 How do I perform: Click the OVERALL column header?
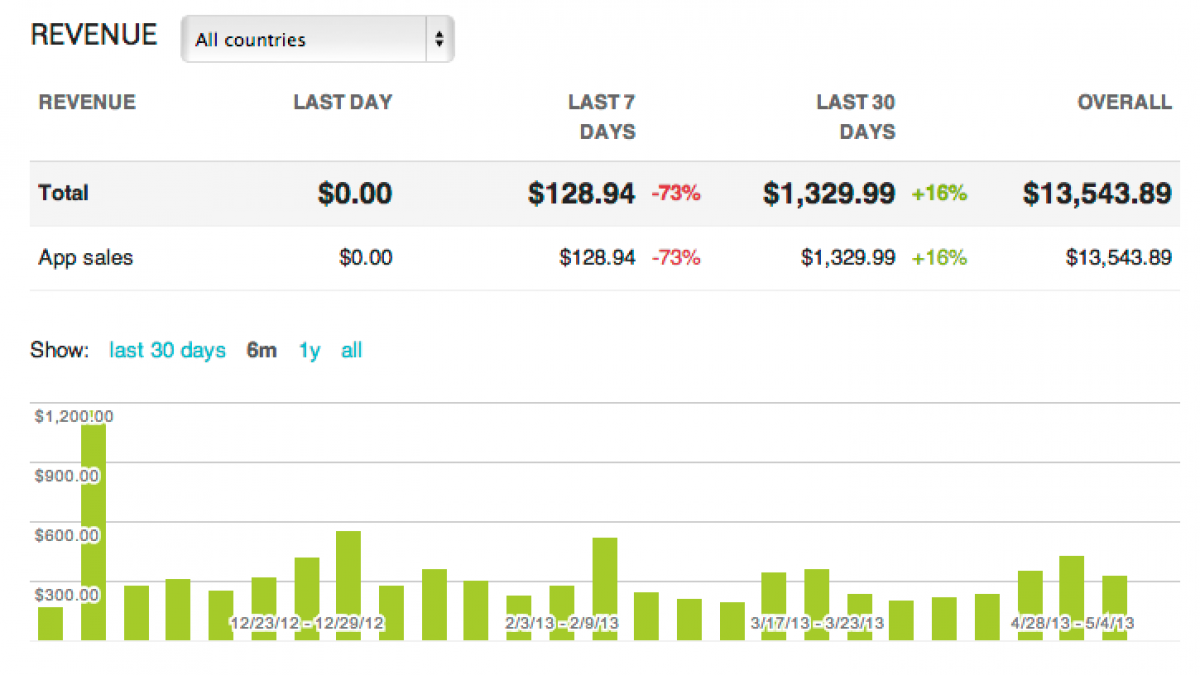coord(1124,102)
